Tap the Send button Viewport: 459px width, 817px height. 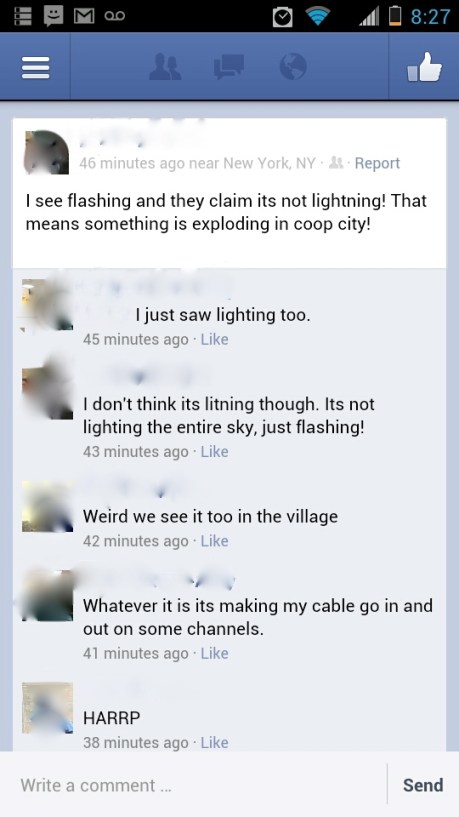tap(423, 785)
